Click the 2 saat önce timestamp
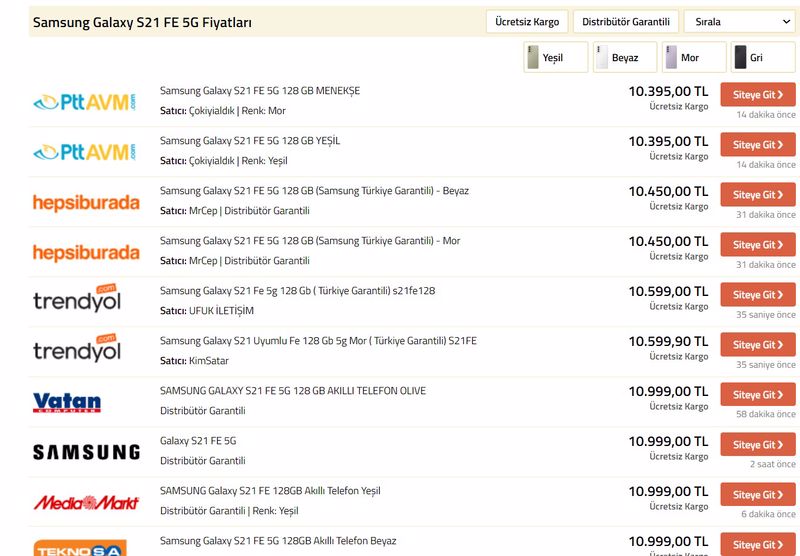Image resolution: width=800 pixels, height=556 pixels. (772, 464)
